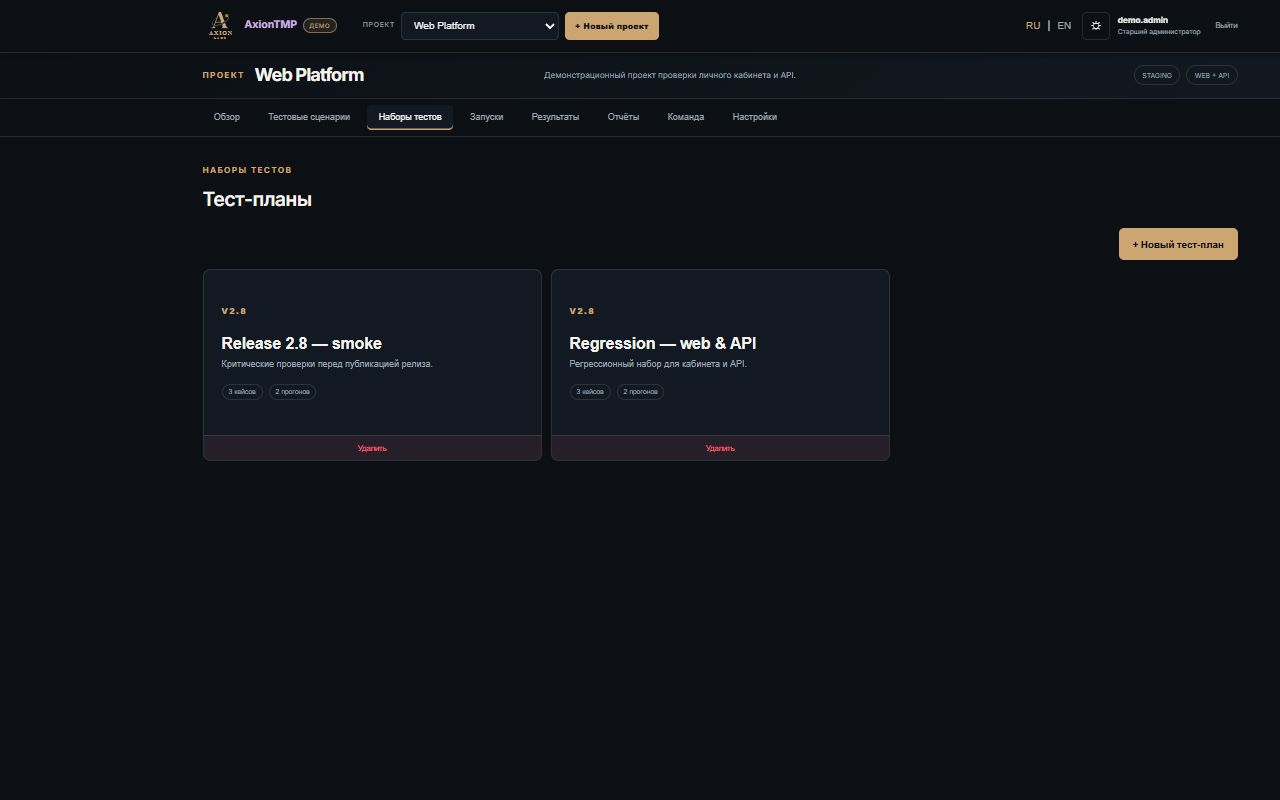This screenshot has height=800, width=1280.
Task: Click the Axion logo icon
Action: click(x=220, y=25)
